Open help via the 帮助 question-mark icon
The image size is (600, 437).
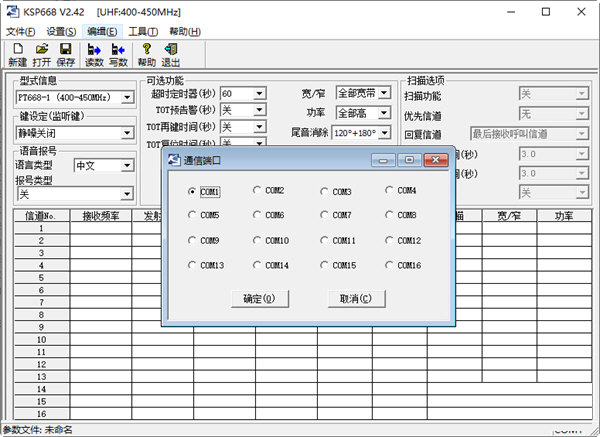[146, 54]
